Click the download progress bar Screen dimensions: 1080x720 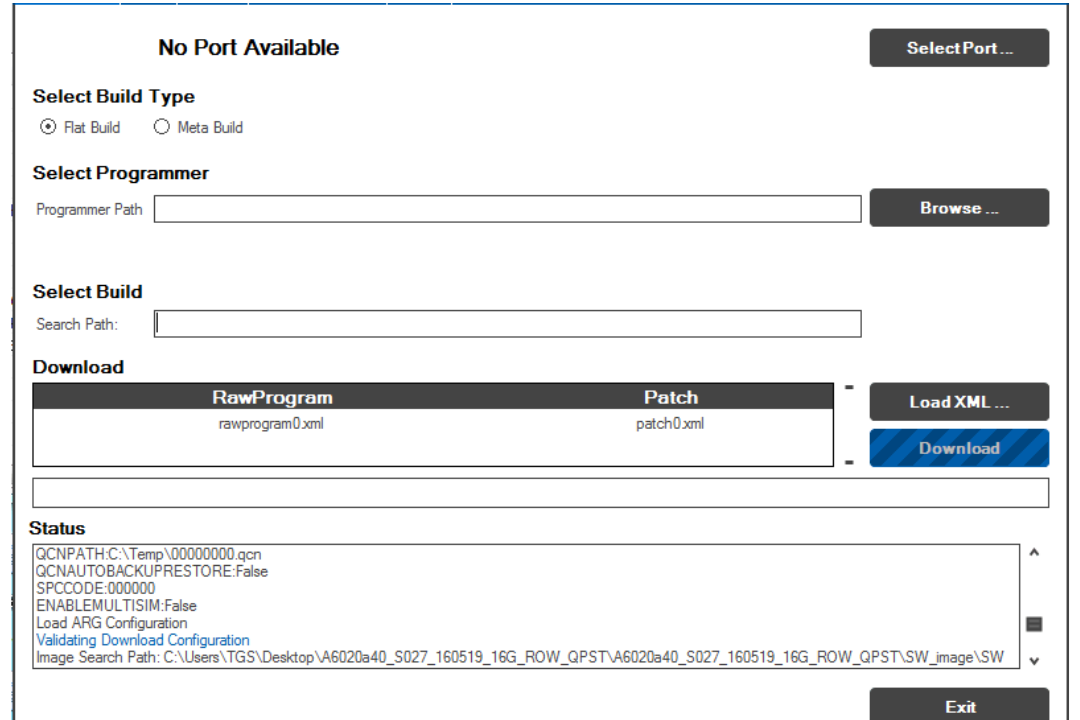541,493
